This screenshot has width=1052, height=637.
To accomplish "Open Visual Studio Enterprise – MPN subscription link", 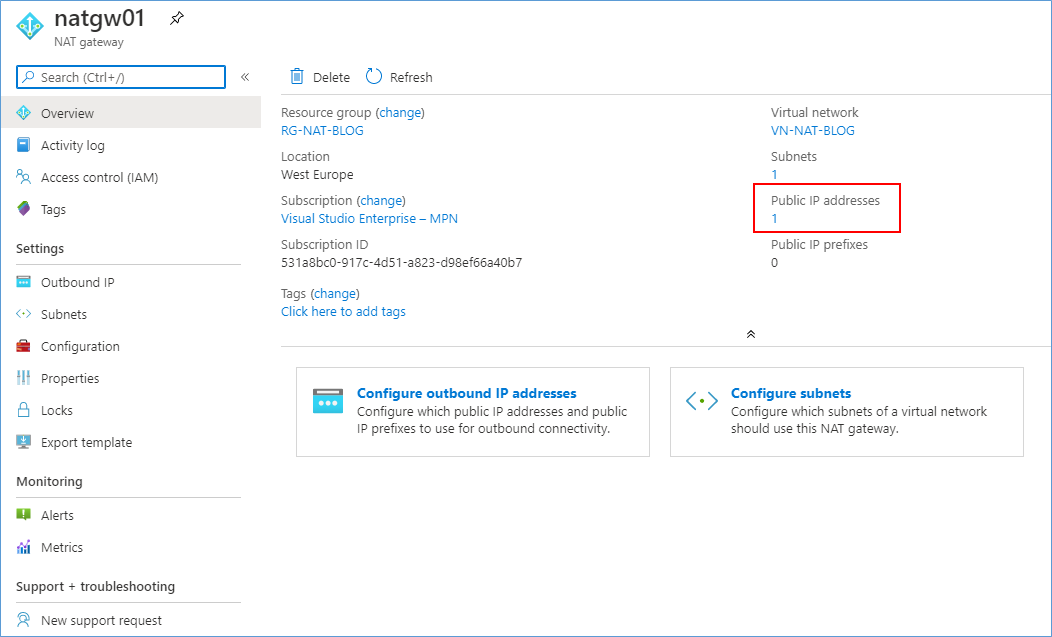I will tap(370, 219).
